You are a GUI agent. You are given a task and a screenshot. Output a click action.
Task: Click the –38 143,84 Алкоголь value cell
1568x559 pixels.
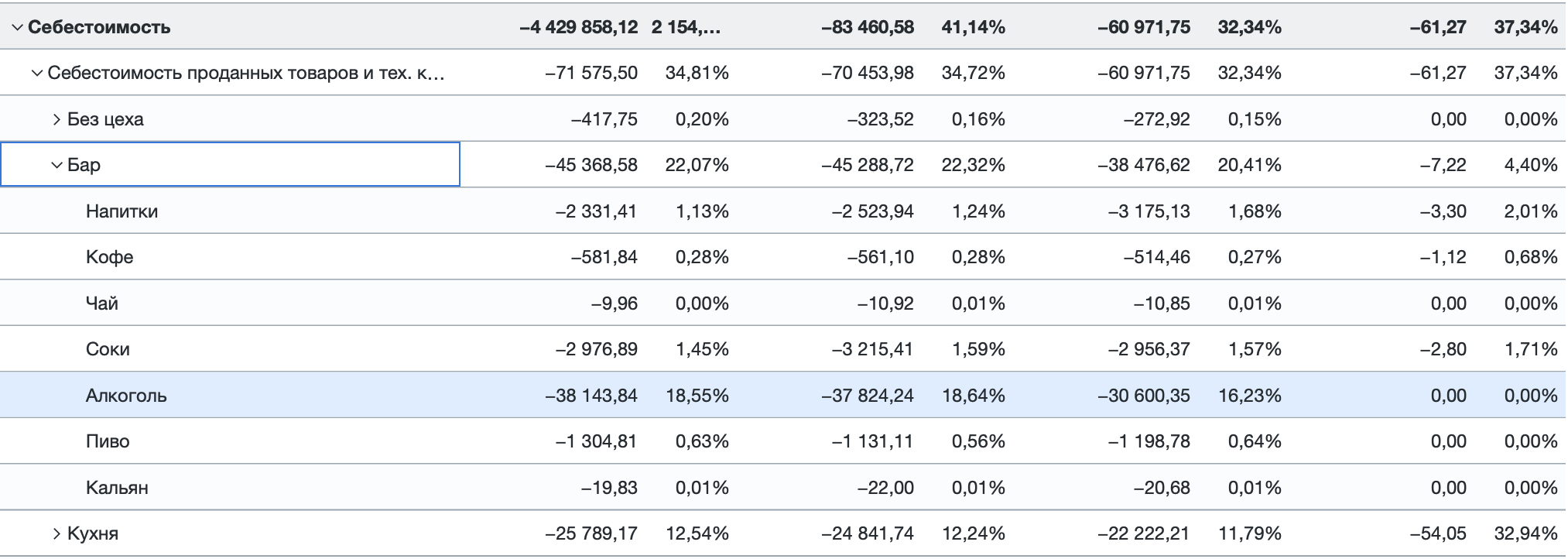point(591,396)
